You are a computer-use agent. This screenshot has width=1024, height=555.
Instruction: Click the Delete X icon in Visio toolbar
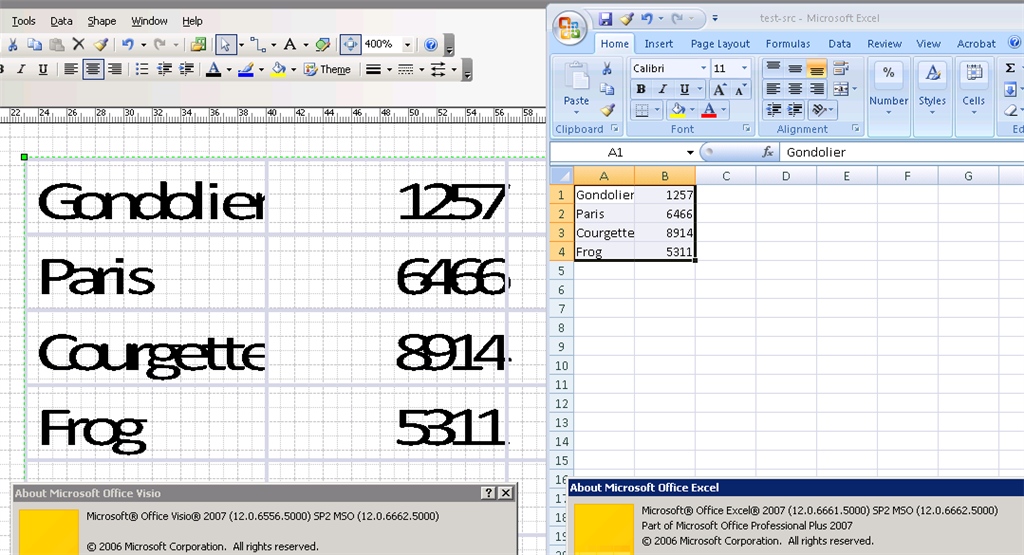point(78,44)
